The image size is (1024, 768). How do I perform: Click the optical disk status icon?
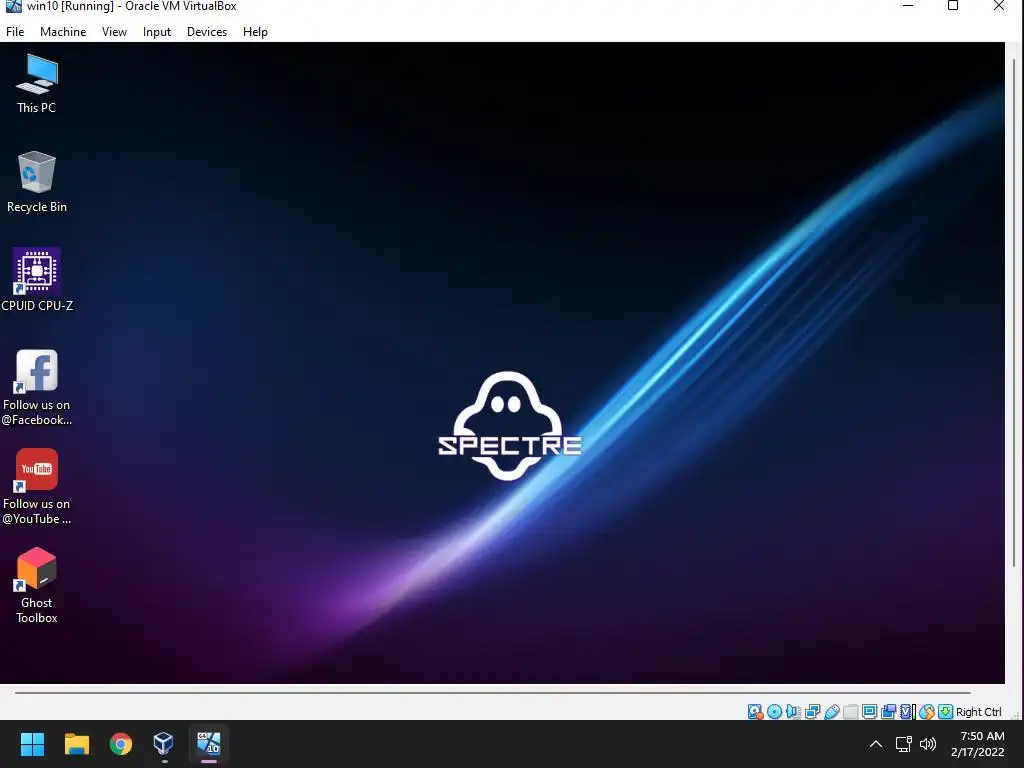[775, 712]
